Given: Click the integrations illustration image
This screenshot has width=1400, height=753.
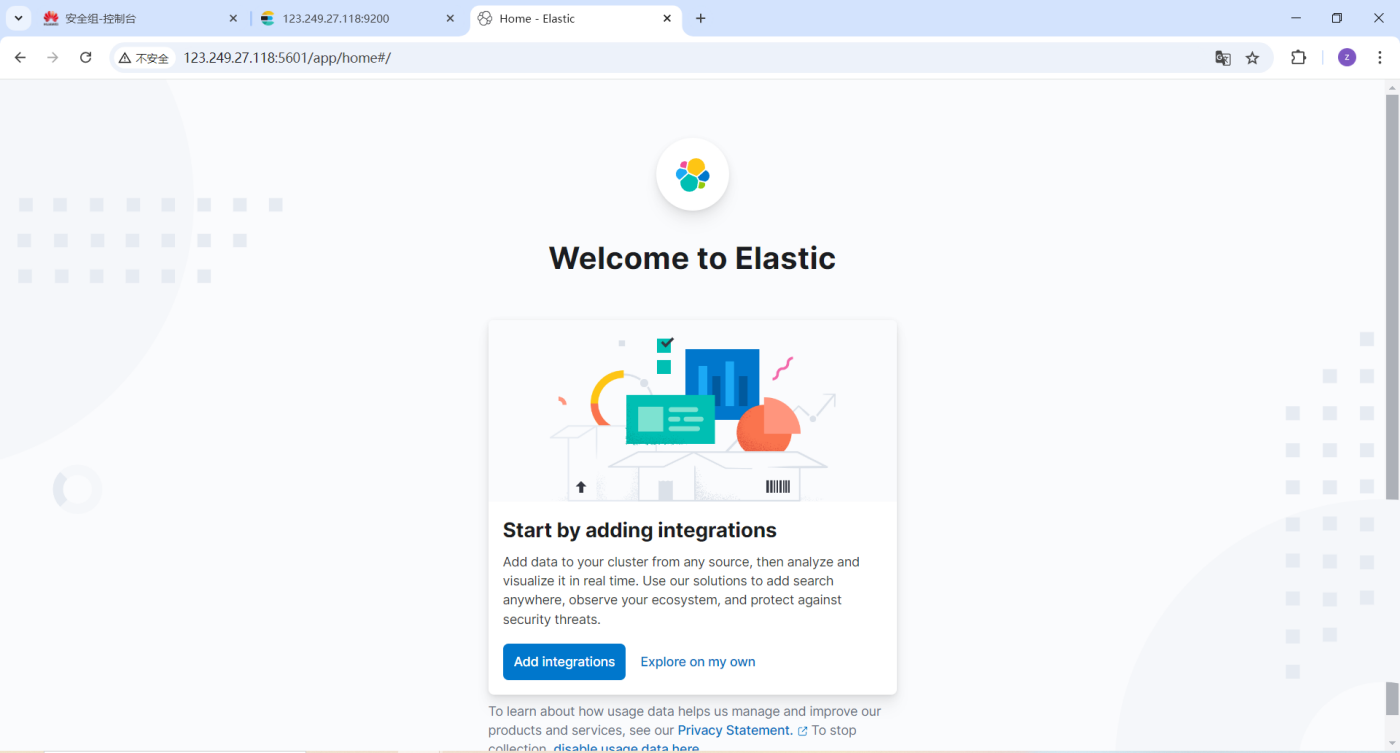Looking at the screenshot, I should coord(692,411).
